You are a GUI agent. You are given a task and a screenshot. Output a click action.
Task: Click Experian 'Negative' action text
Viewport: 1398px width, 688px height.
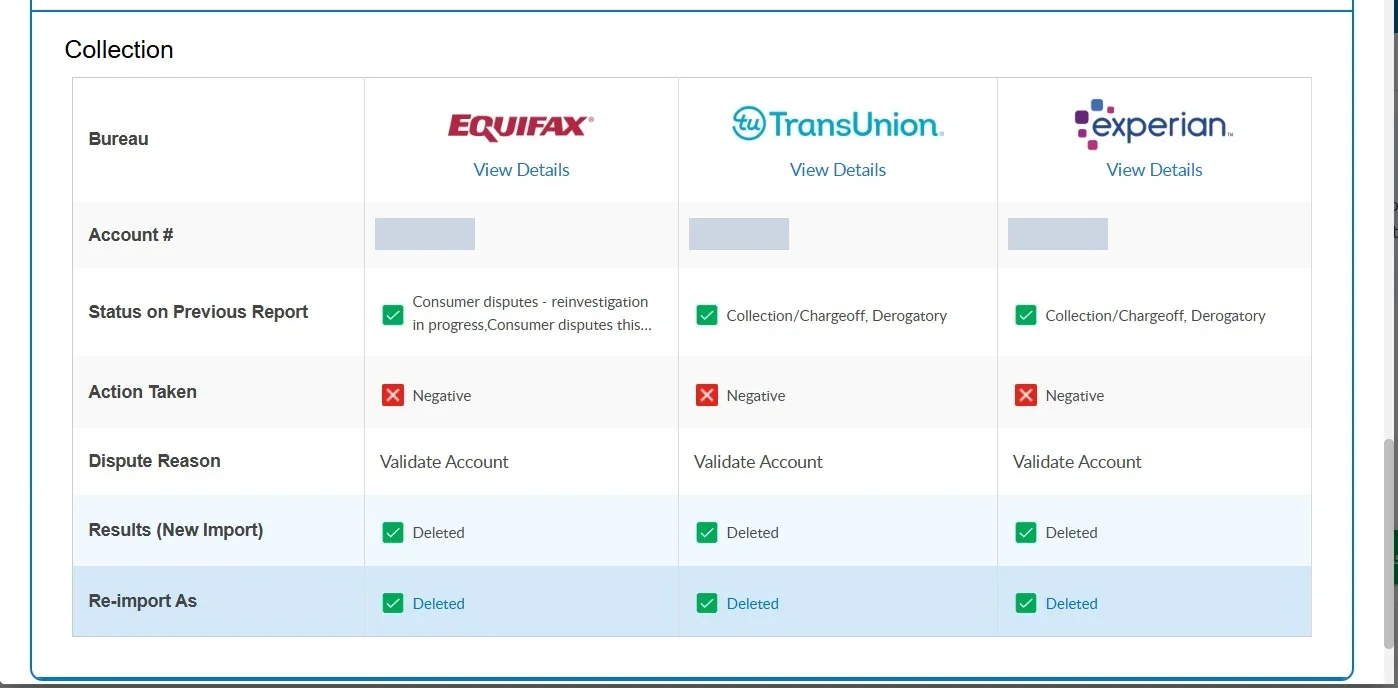click(x=1075, y=396)
